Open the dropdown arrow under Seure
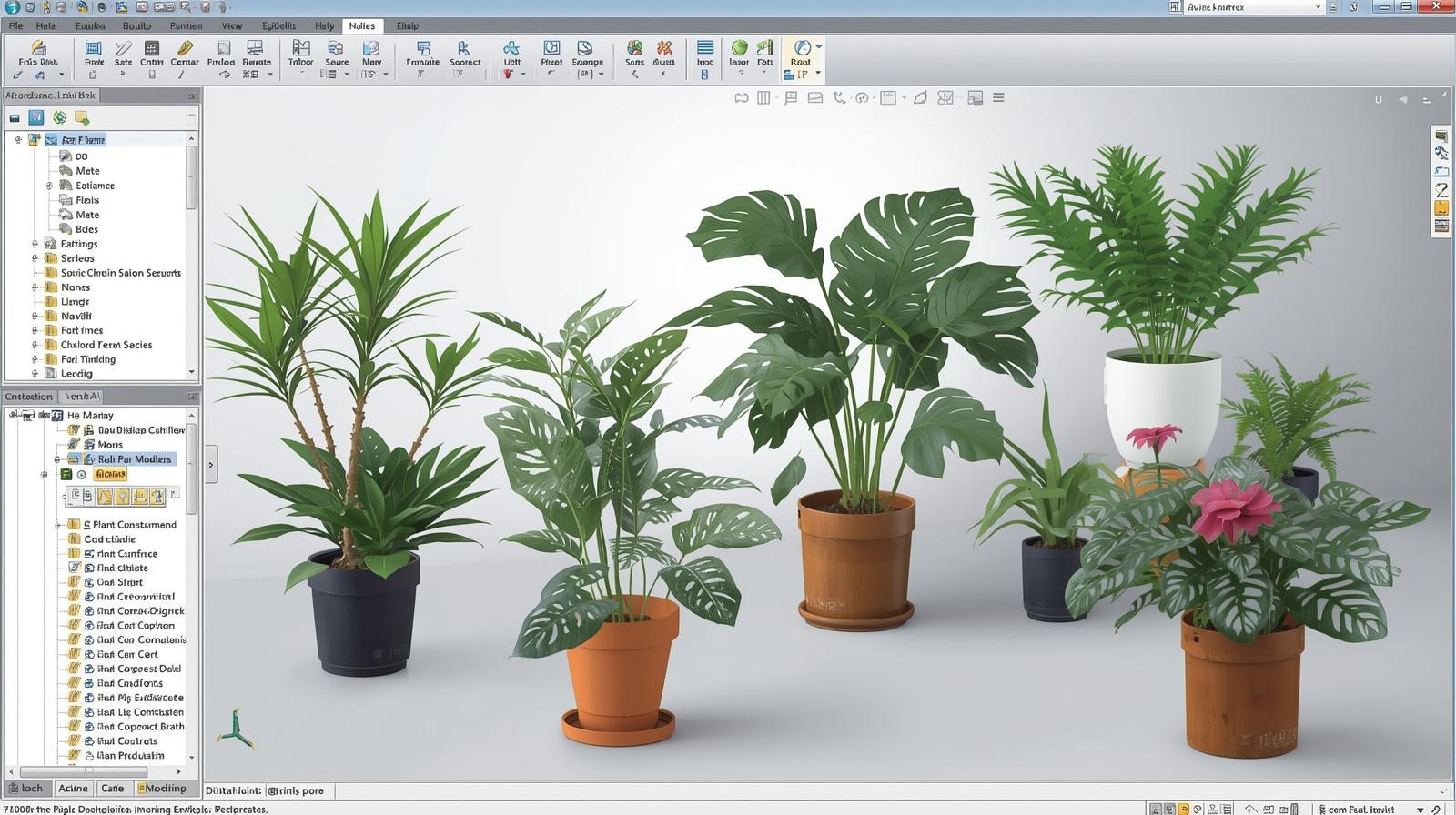This screenshot has height=815, width=1456. click(x=347, y=75)
